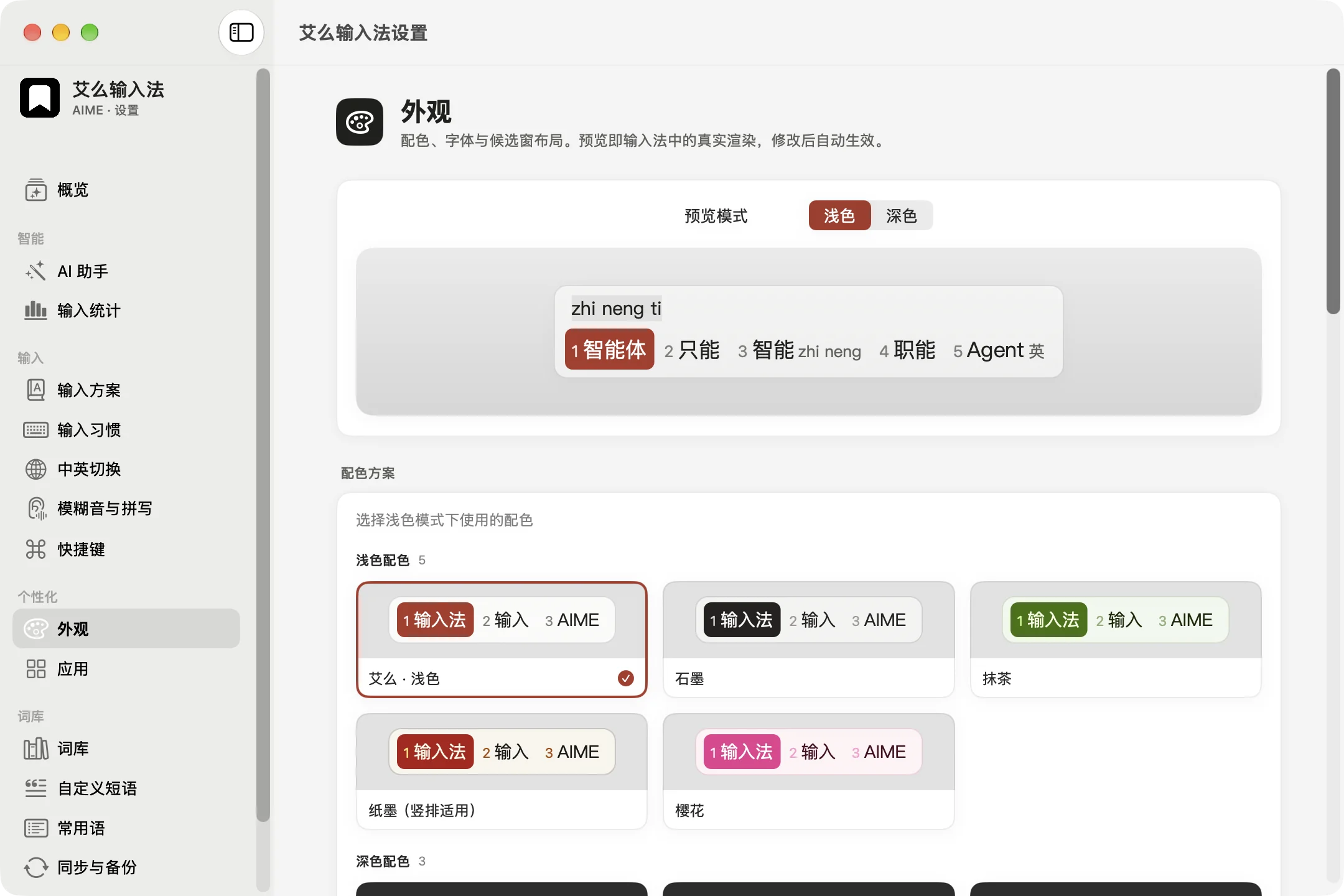Click candidate 4 职能 in preview
1344x896 pixels.
point(907,350)
